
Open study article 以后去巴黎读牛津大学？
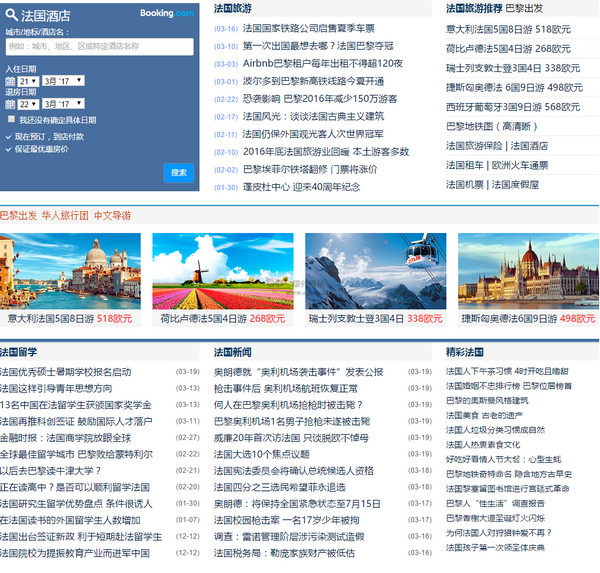point(51,471)
